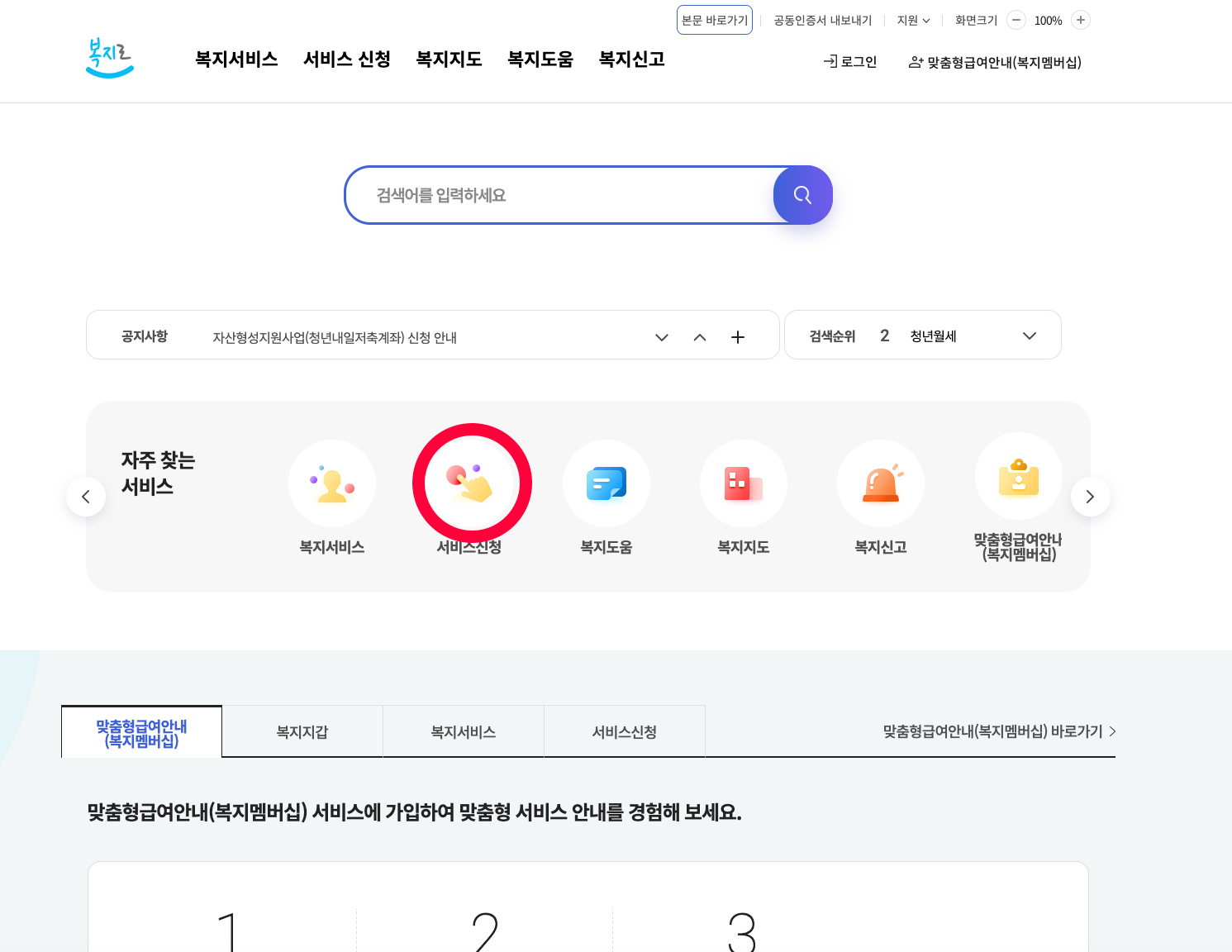Image resolution: width=1232 pixels, height=952 pixels.
Task: Click the search magnifier button
Action: 802,195
